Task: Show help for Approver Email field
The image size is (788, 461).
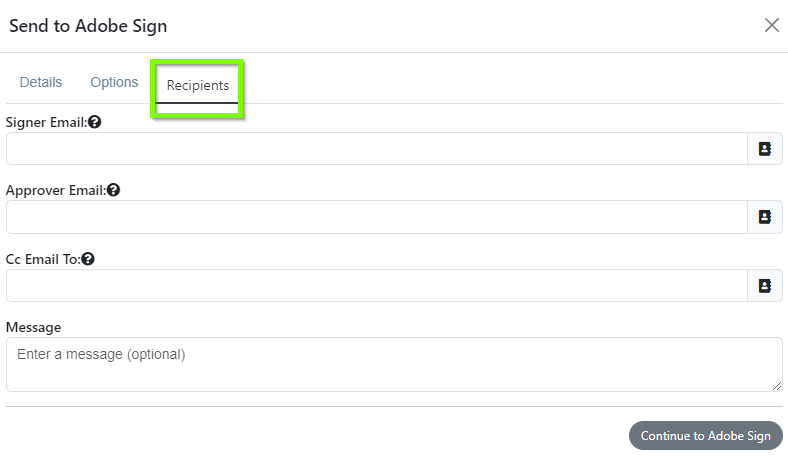Action: 114,190
